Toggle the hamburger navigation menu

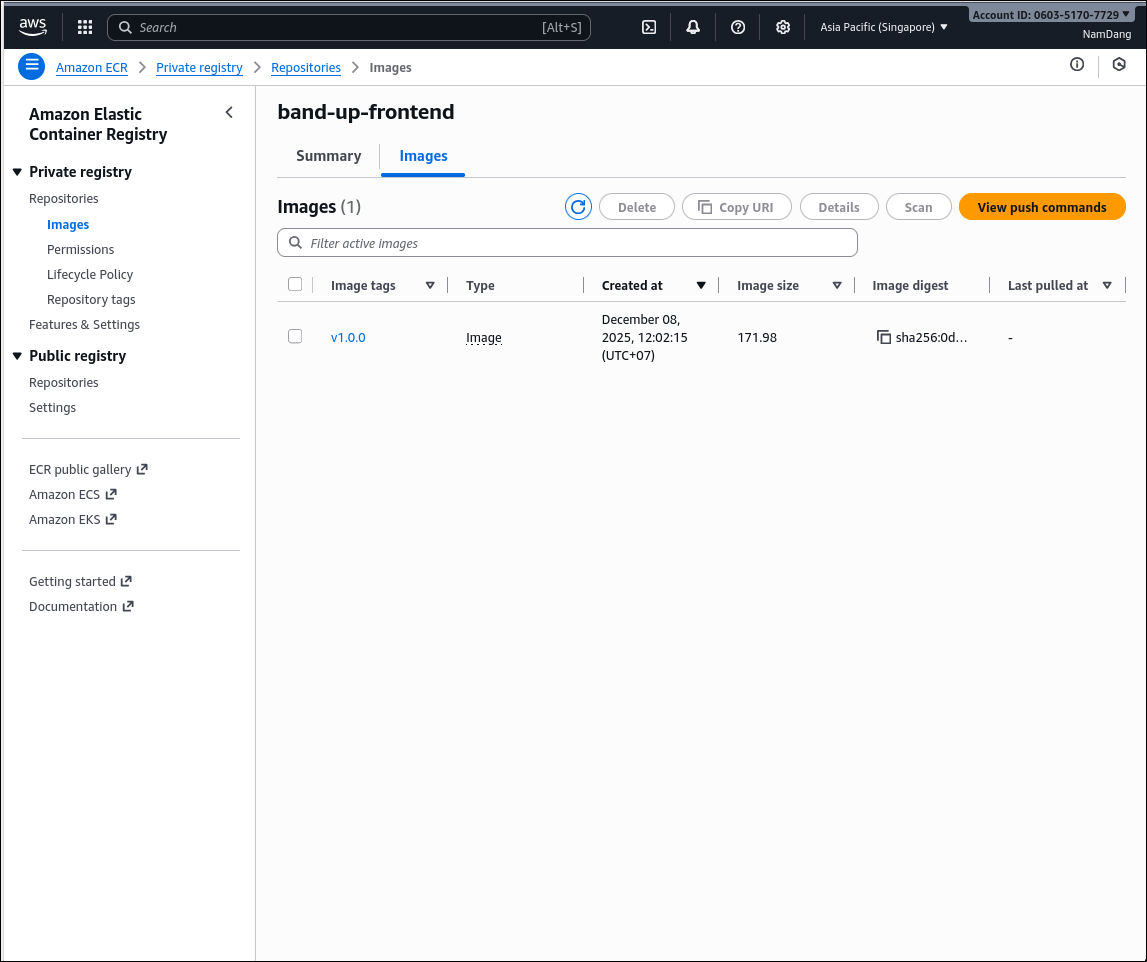[x=32, y=67]
